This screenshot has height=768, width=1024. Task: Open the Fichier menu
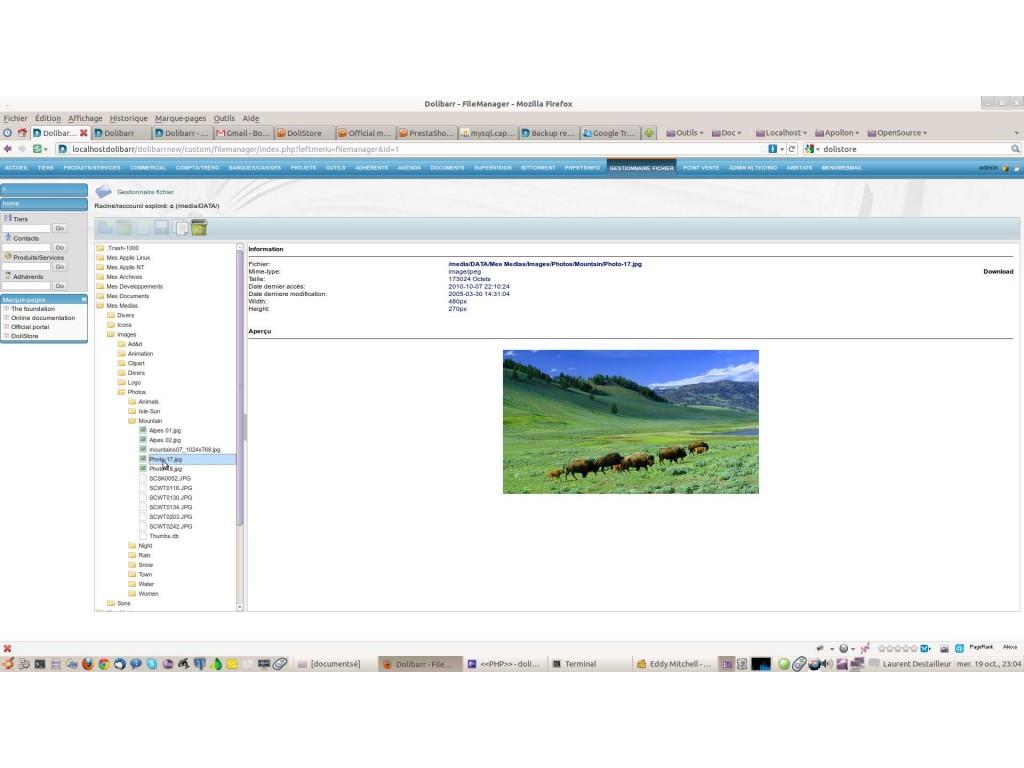[x=15, y=118]
